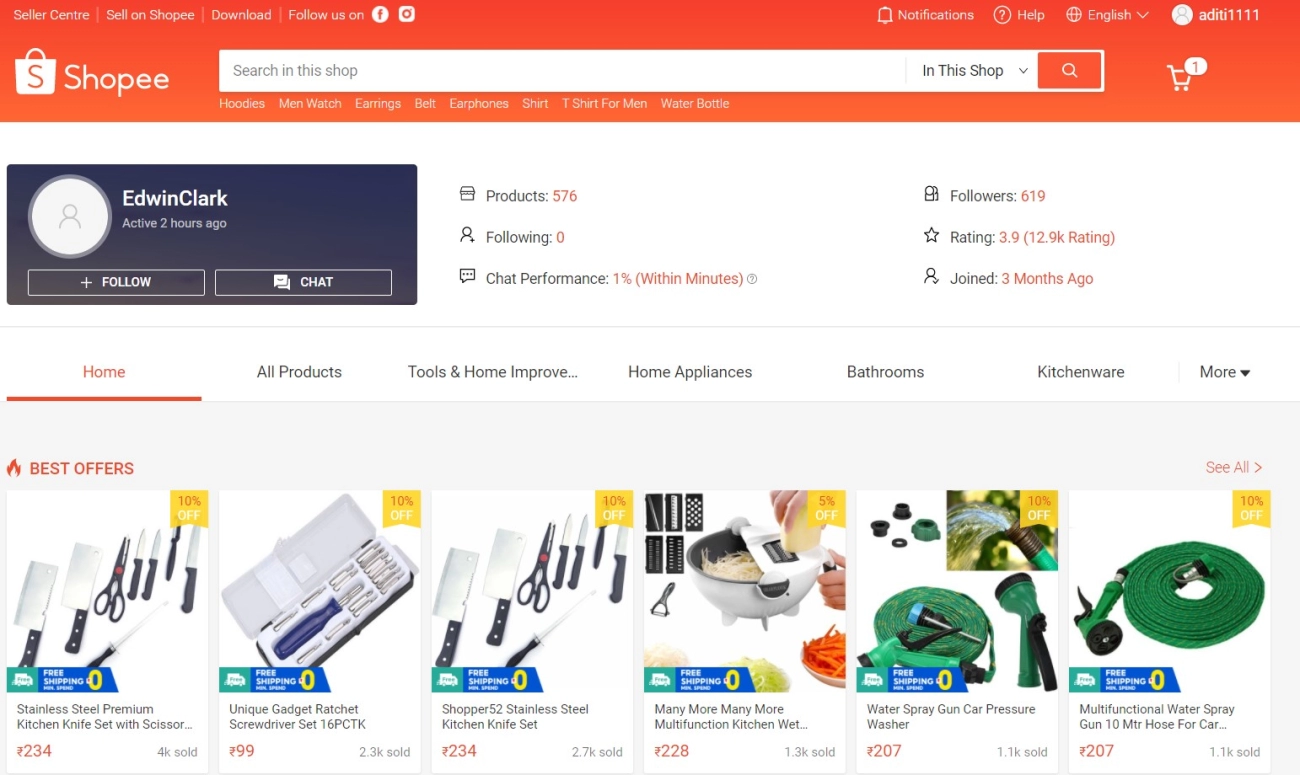Click the Best Offers flame icon
This screenshot has width=1300, height=775.
pyautogui.click(x=14, y=468)
